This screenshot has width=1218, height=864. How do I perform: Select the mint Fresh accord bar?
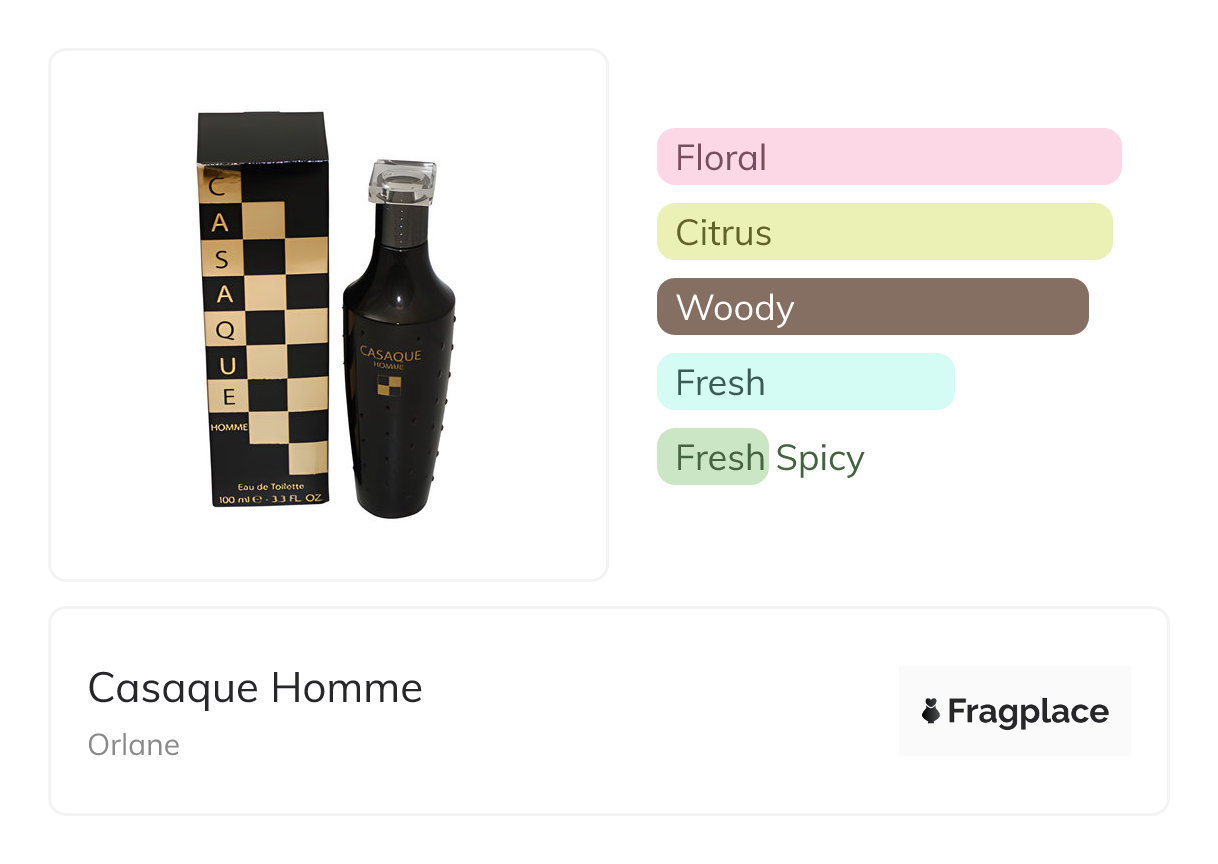coord(805,382)
